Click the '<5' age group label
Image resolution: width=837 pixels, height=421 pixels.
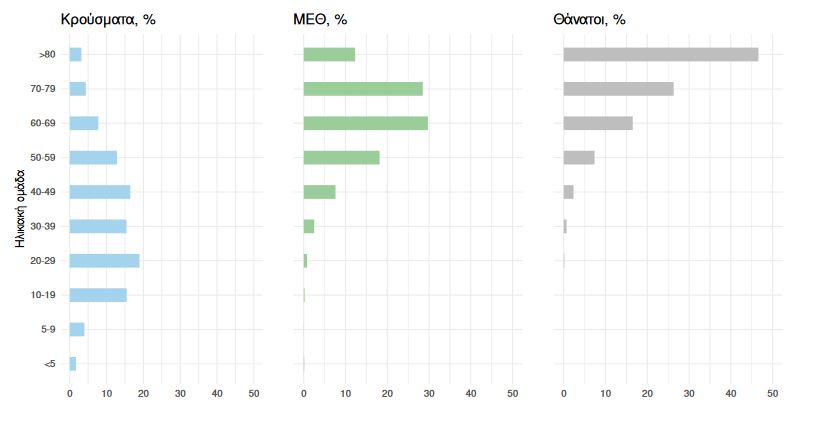click(x=50, y=364)
